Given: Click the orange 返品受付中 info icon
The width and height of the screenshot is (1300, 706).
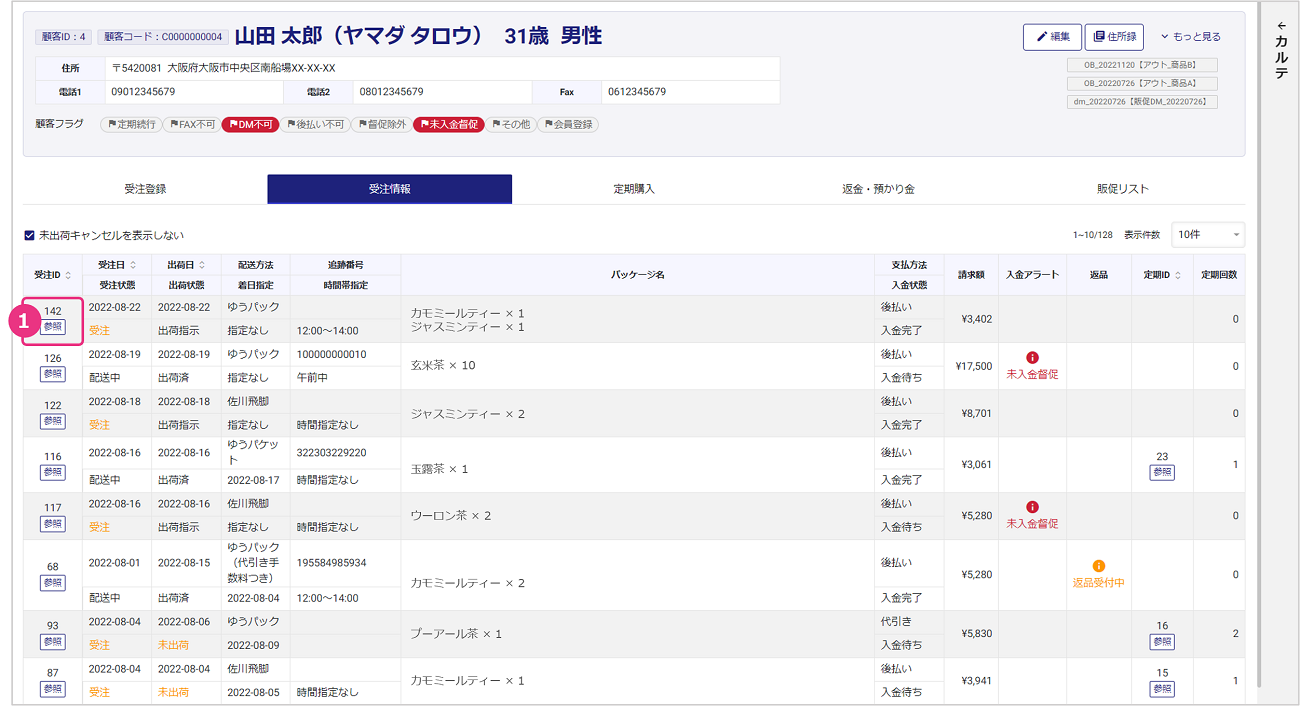Looking at the screenshot, I should coord(1098,566).
